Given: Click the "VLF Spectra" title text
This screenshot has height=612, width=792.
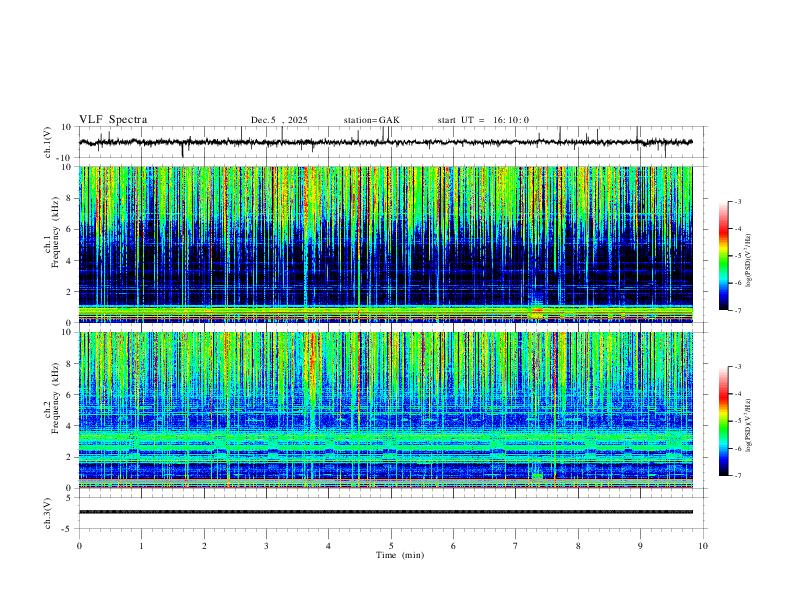Looking at the screenshot, I should [113, 120].
